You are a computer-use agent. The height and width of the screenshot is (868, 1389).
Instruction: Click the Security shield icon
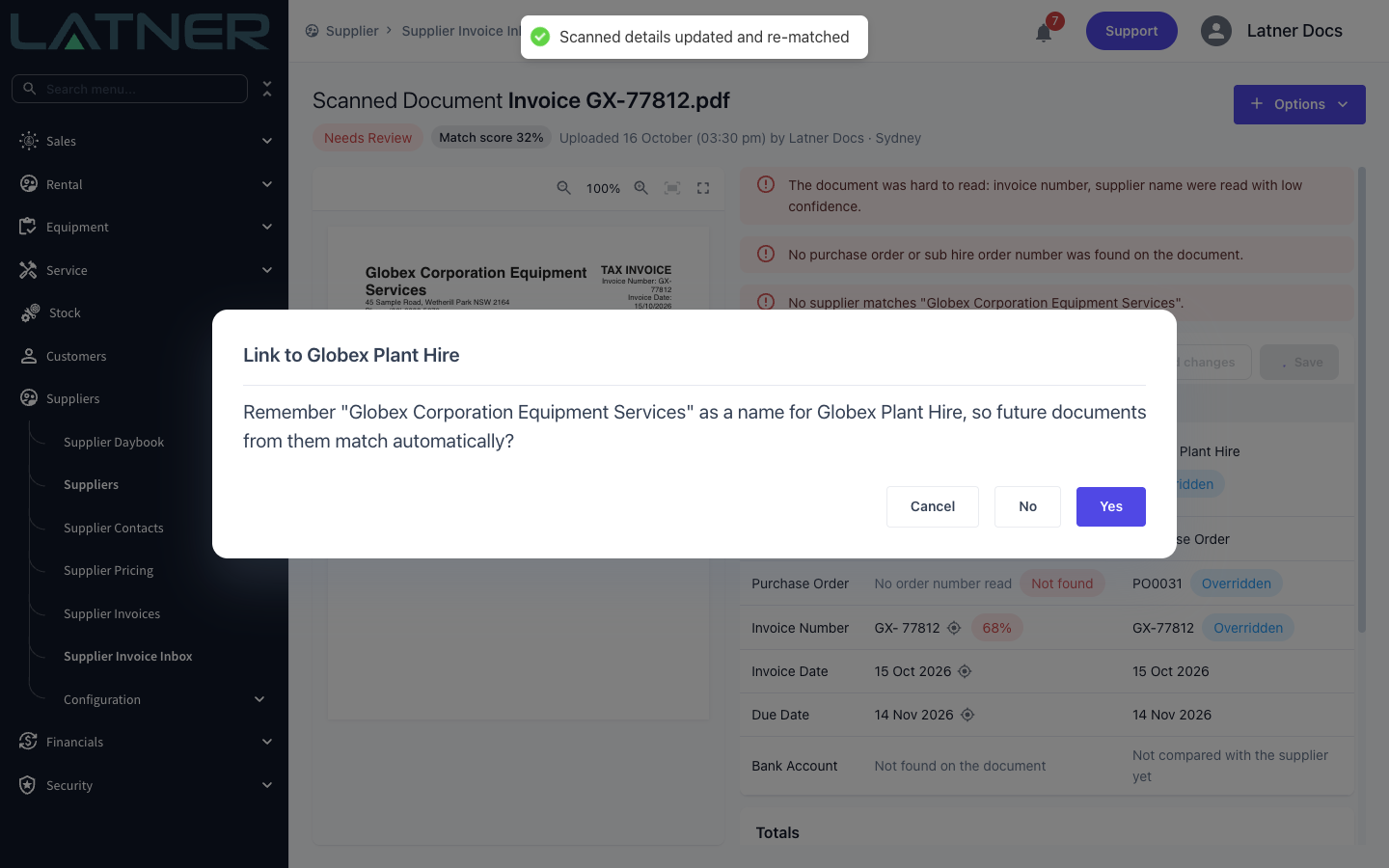tap(28, 785)
